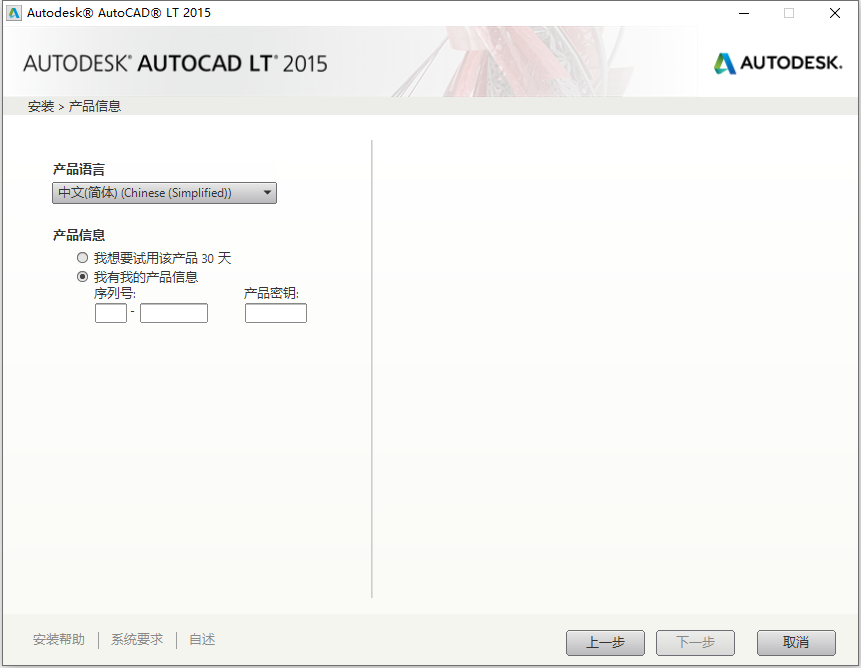The height and width of the screenshot is (668, 861).
Task: Click the 产品信息 breadcrumb text
Action: (x=94, y=106)
